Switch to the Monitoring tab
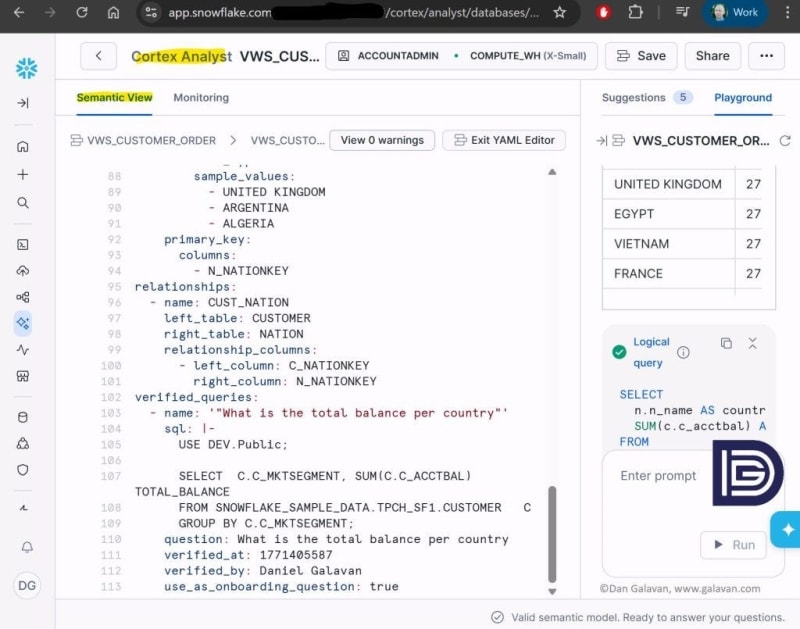800x629 pixels. click(201, 98)
